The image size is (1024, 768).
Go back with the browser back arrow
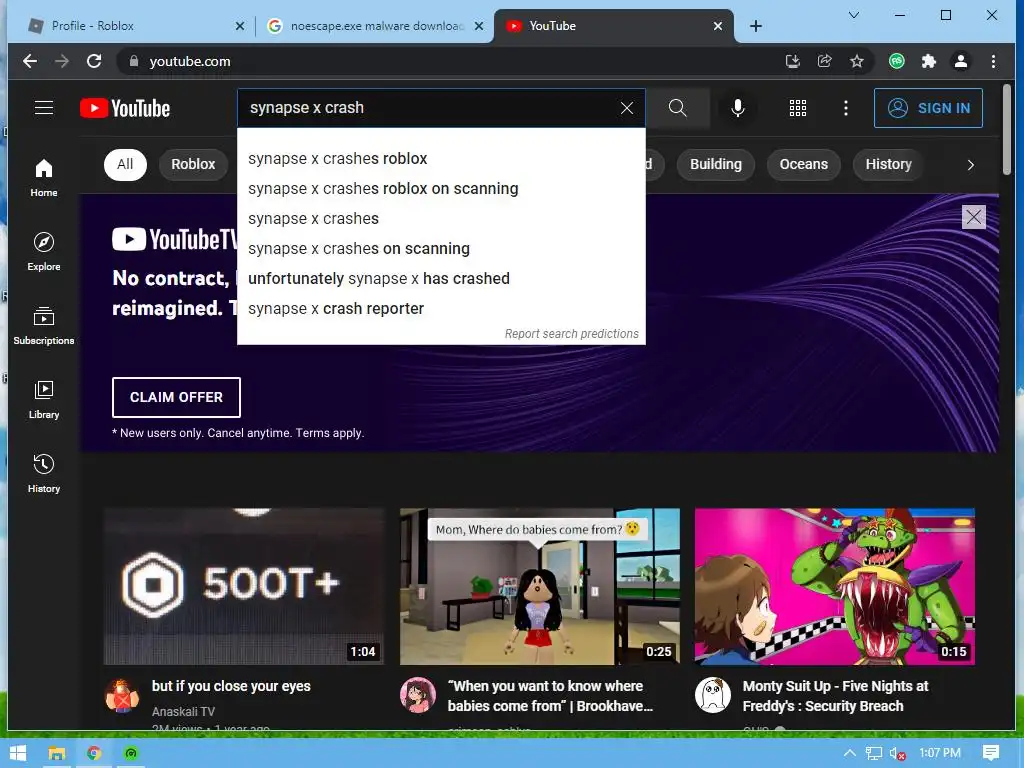coord(30,61)
